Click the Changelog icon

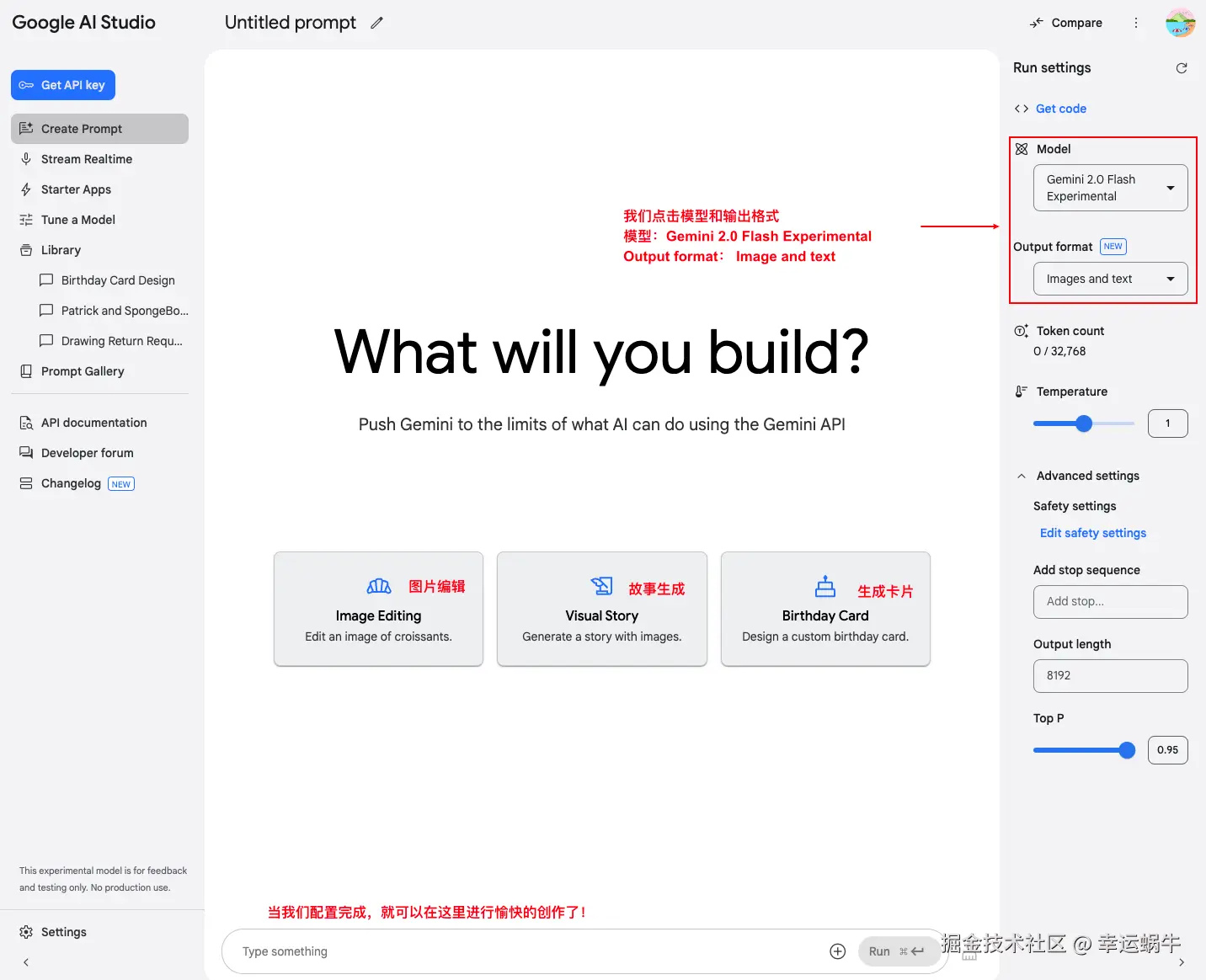(x=26, y=483)
